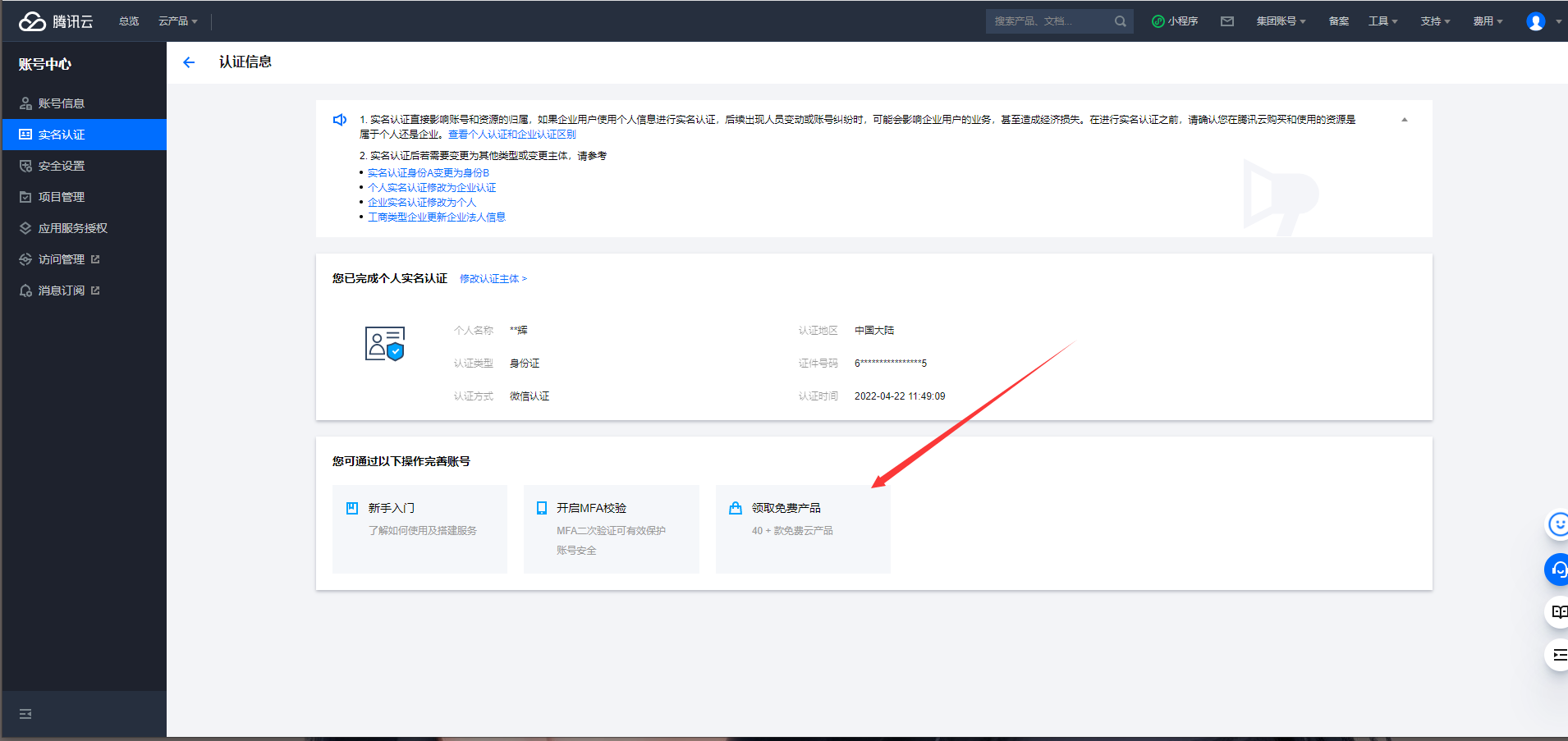The image size is (1568, 741).
Task: Open 企业实名认证修改为个人 link
Action: click(422, 203)
